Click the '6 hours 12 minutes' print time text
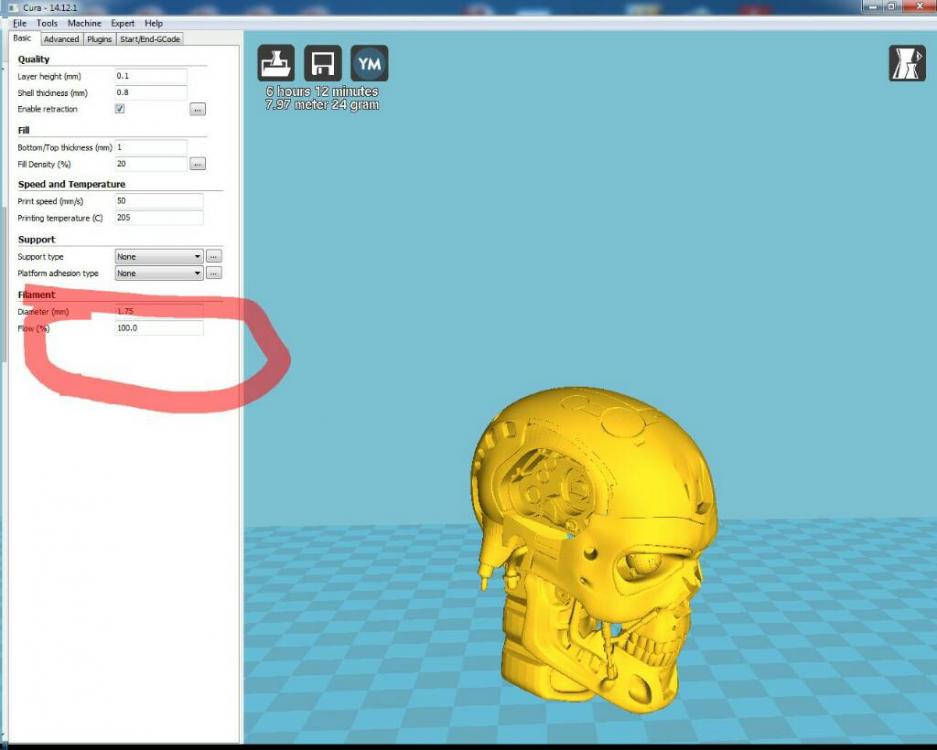The width and height of the screenshot is (937, 750). click(x=322, y=91)
